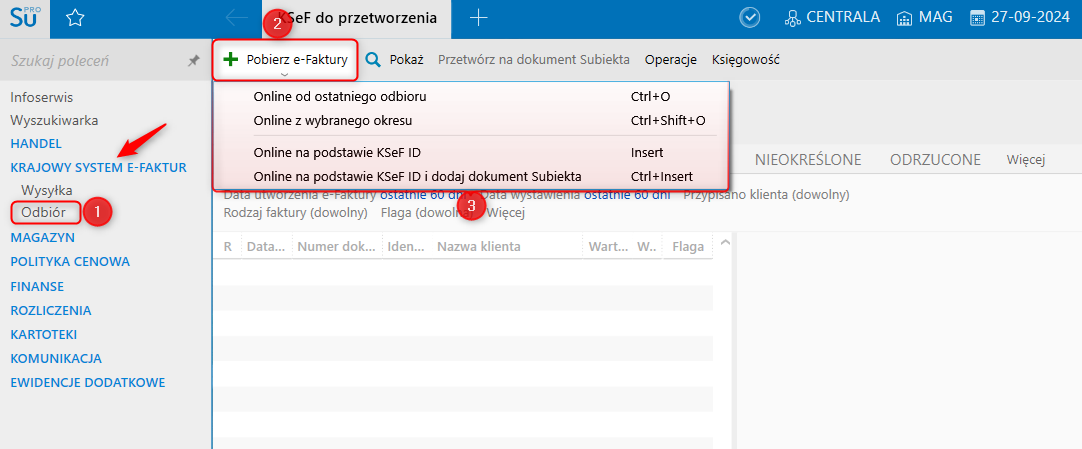Image resolution: width=1082 pixels, height=449 pixels.
Task: Click the green plus Pobierz icon
Action: [x=230, y=59]
